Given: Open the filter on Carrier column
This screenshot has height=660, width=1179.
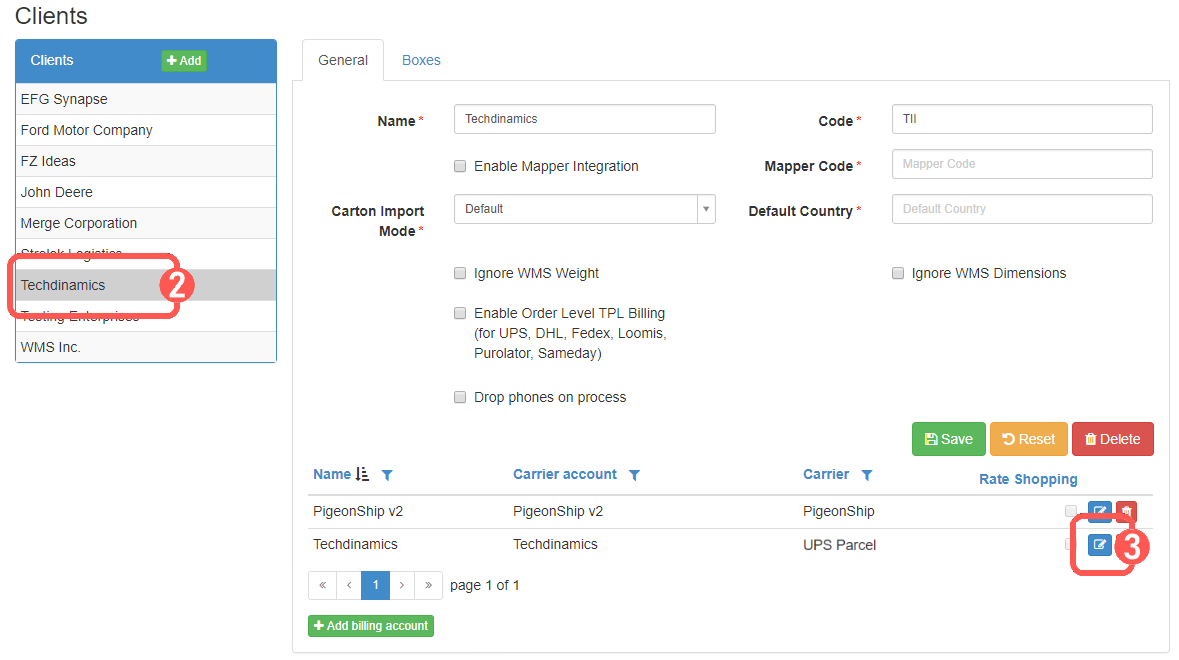Looking at the screenshot, I should (867, 475).
